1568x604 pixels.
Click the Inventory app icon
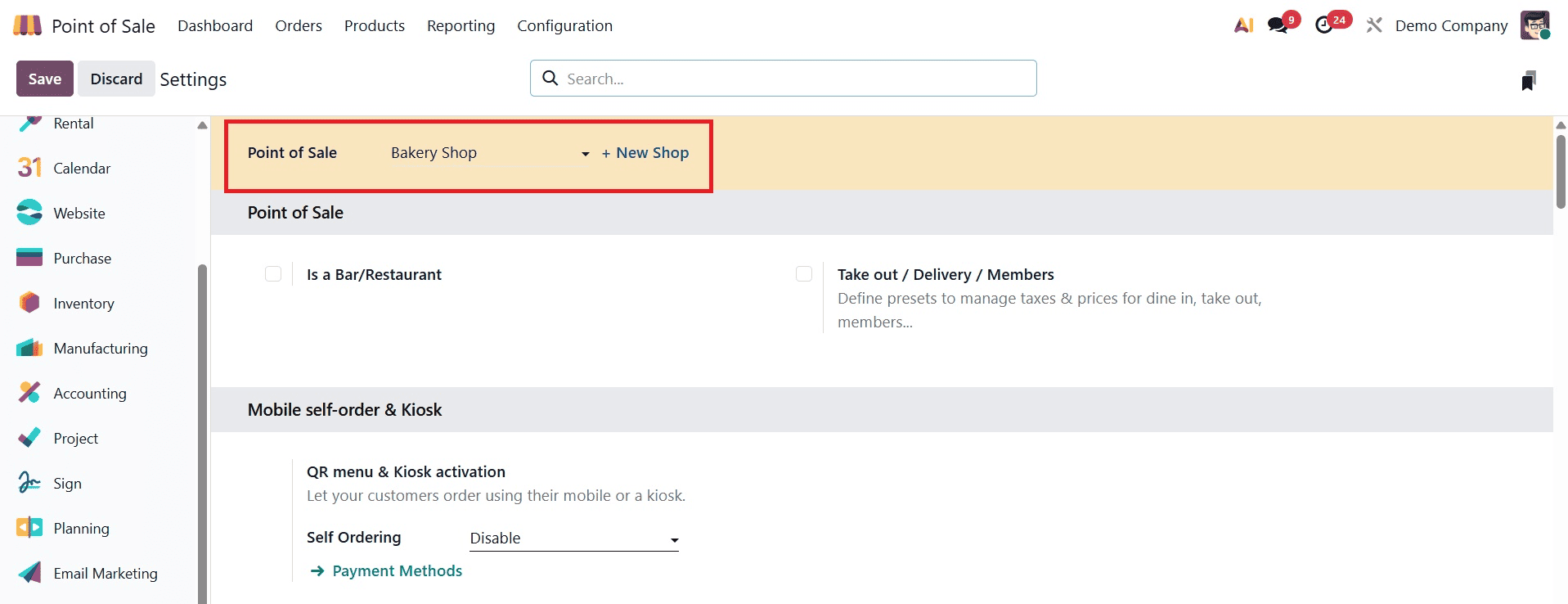(29, 303)
